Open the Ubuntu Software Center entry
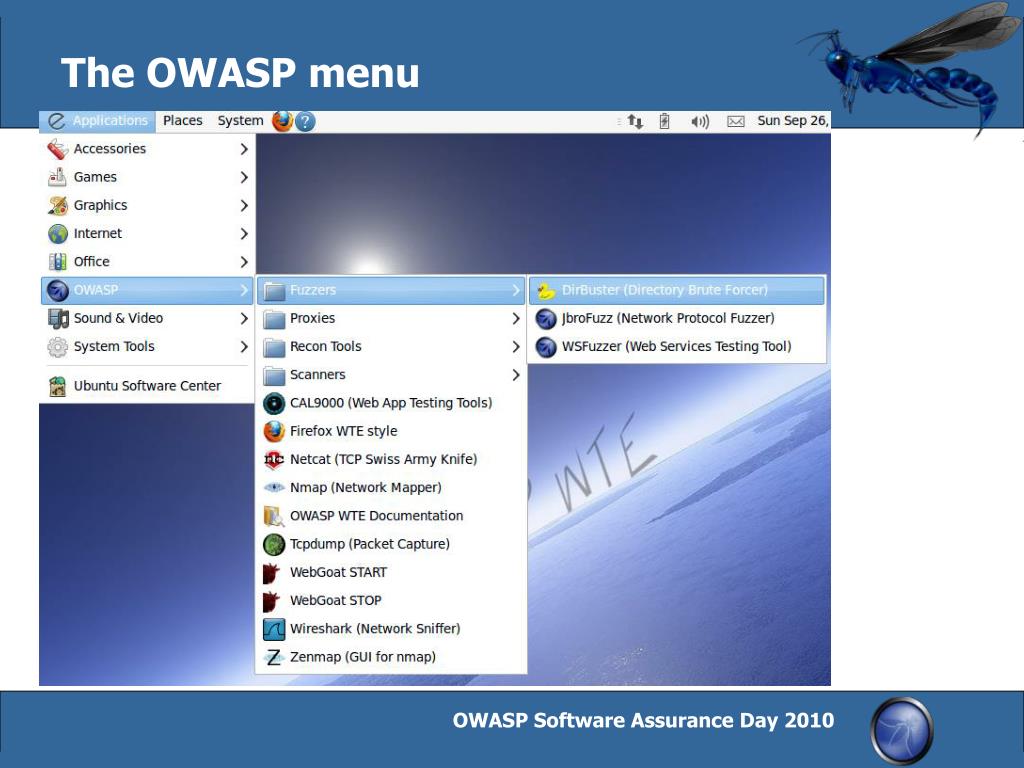1024x768 pixels. click(146, 386)
